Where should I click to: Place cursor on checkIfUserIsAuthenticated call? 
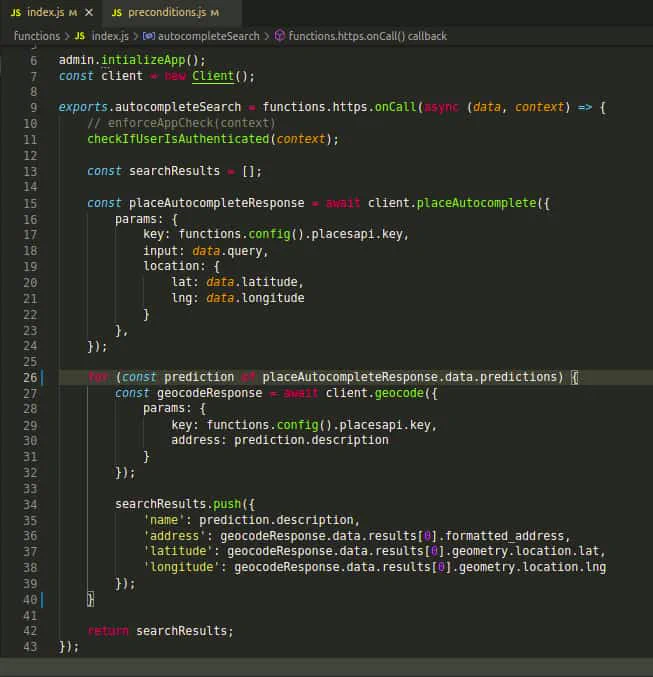coord(178,139)
